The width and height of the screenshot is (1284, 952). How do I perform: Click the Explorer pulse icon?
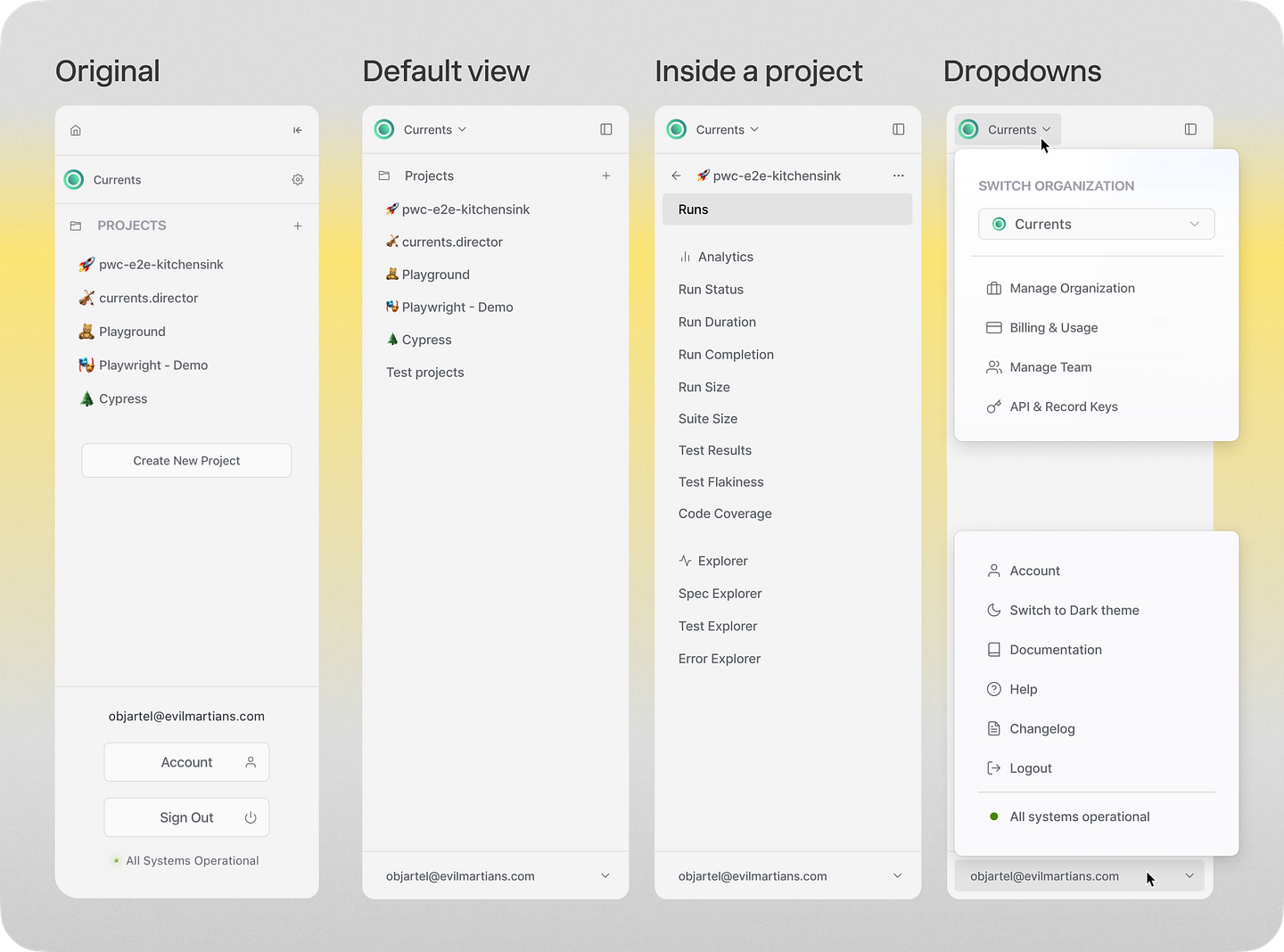coord(685,561)
